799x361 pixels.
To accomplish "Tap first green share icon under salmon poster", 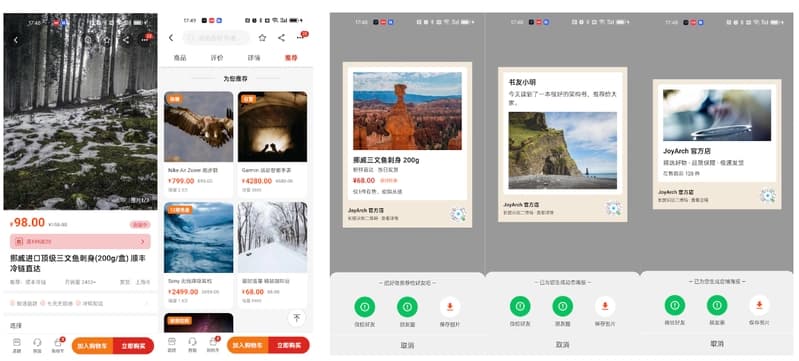I will pyautogui.click(x=365, y=307).
